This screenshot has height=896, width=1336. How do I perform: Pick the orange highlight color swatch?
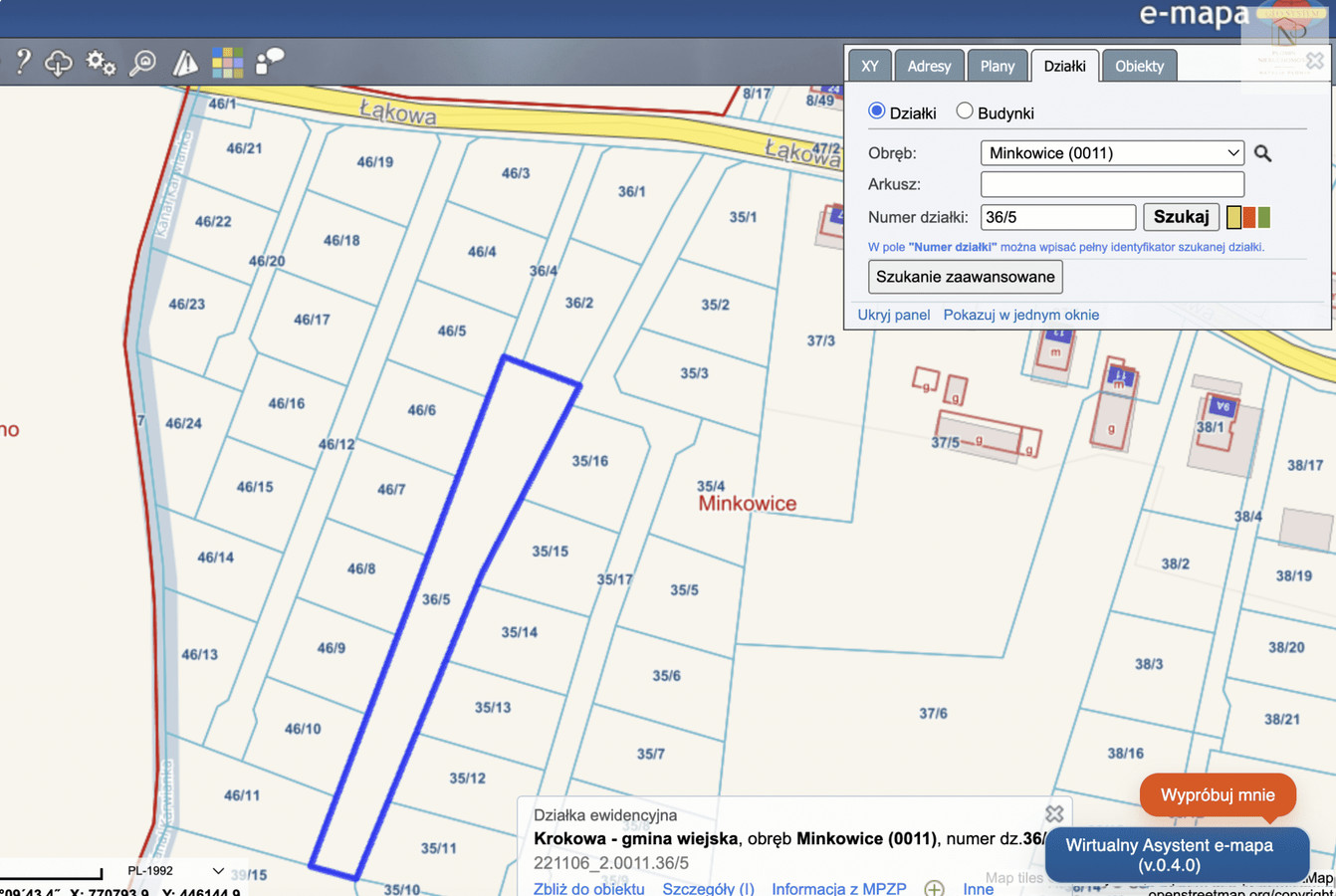1249,217
